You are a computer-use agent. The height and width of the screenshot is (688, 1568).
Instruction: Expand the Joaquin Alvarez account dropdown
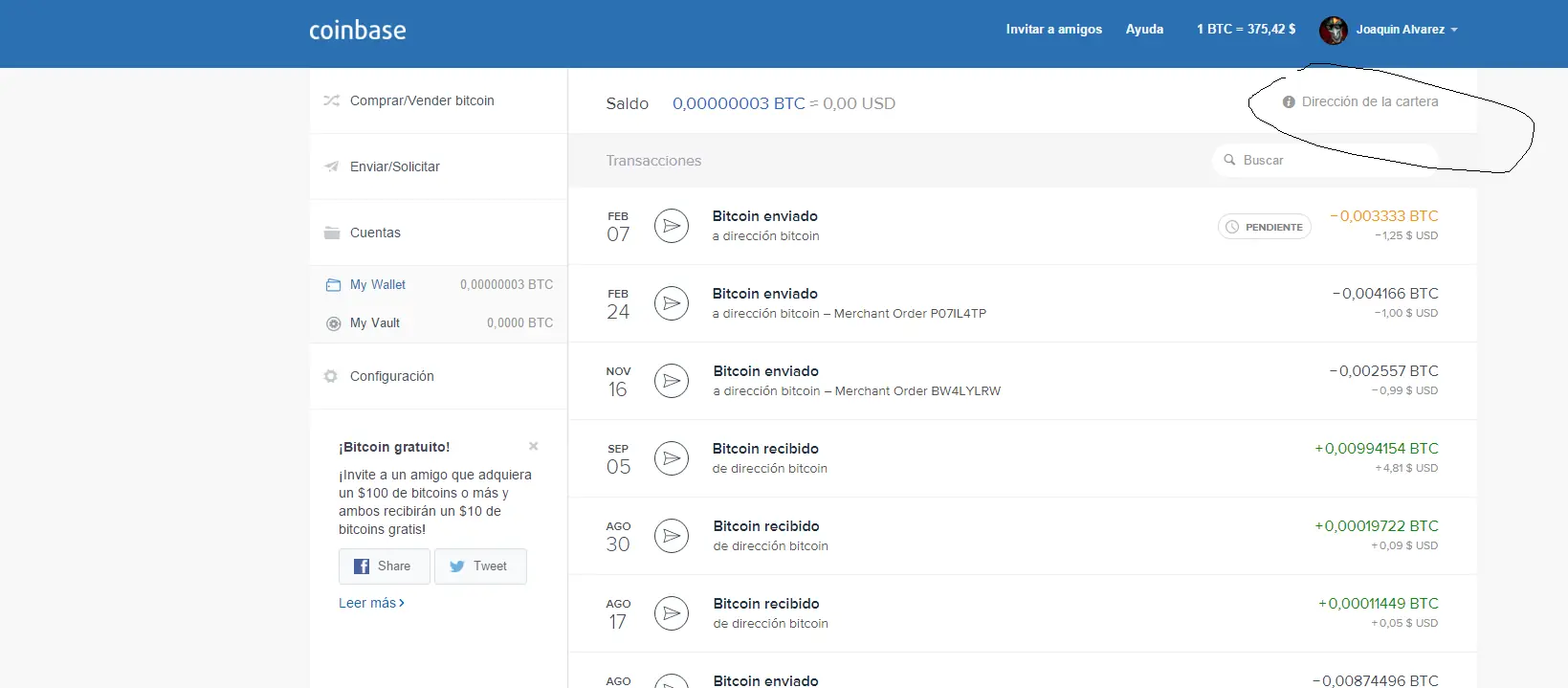(1406, 30)
